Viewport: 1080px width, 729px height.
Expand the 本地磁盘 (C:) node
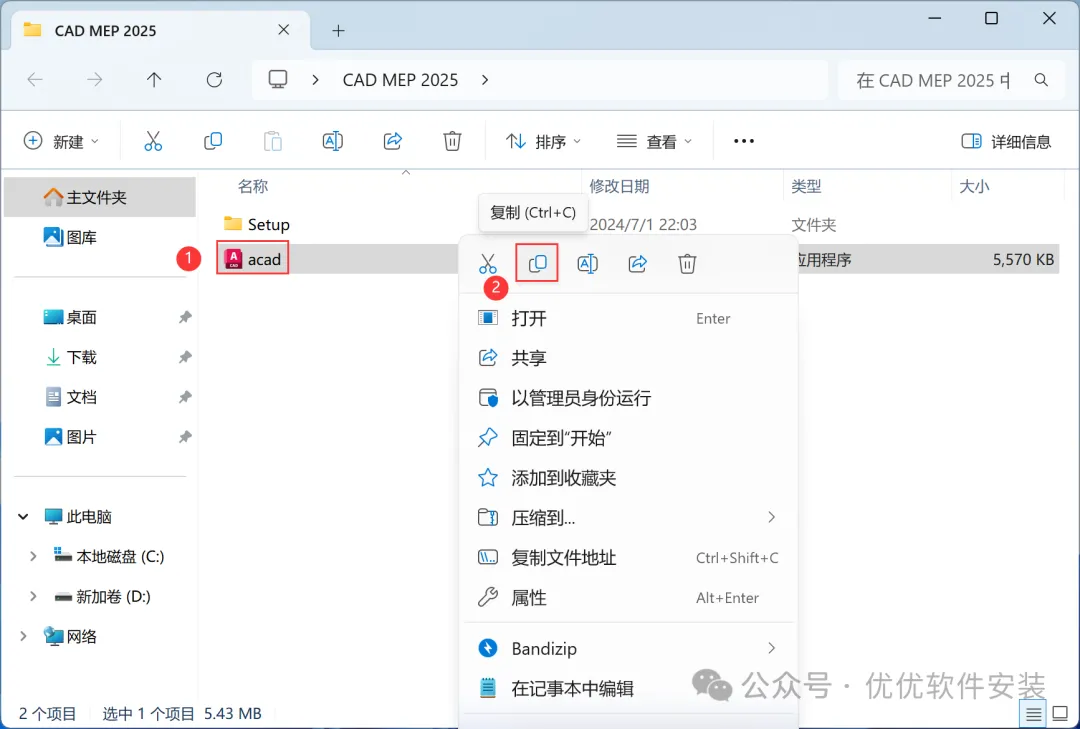[x=32, y=556]
